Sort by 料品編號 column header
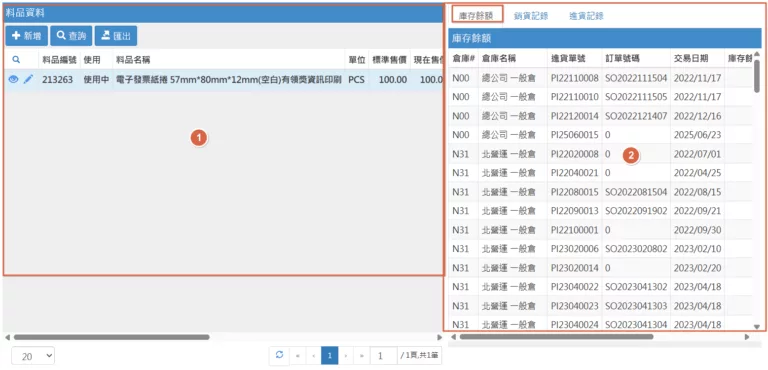The height and width of the screenshot is (370, 768). (x=59, y=60)
